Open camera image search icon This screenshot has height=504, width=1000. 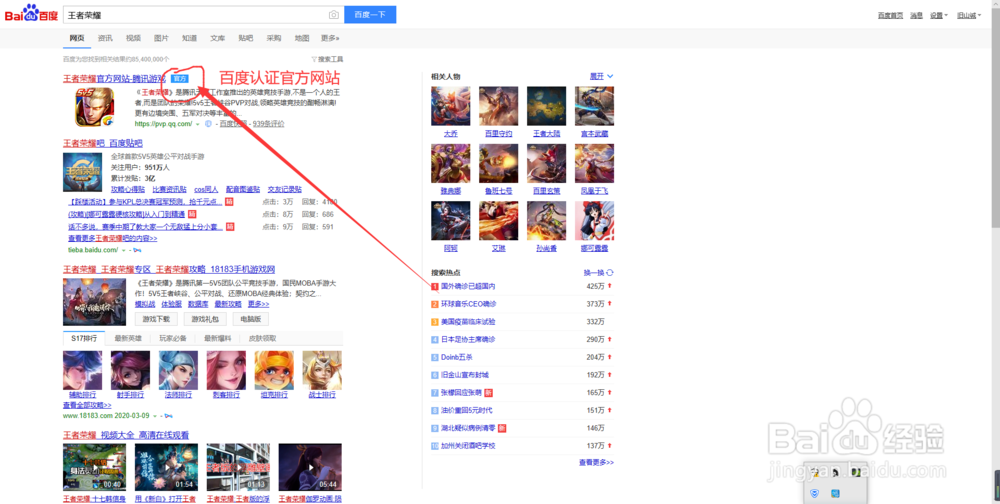click(x=334, y=15)
